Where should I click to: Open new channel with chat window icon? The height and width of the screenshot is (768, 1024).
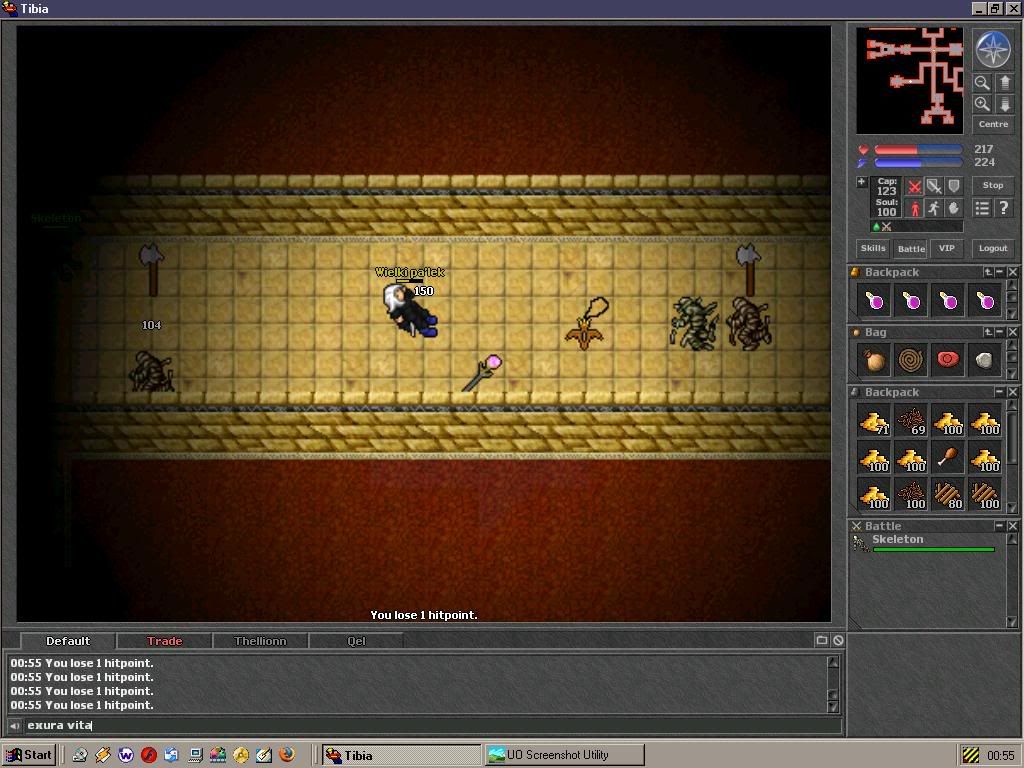822,641
